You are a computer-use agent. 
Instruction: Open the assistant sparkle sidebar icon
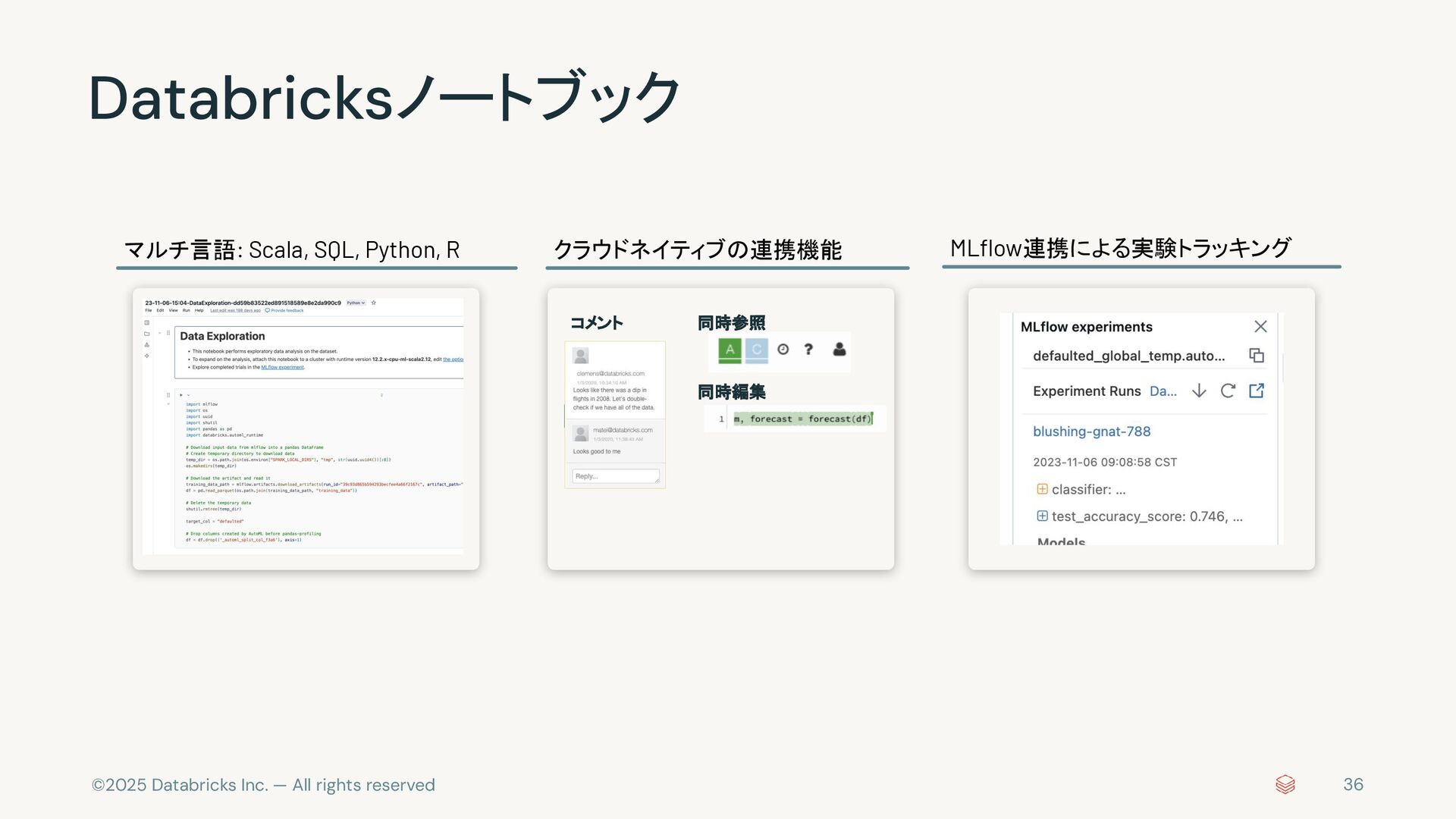click(147, 356)
